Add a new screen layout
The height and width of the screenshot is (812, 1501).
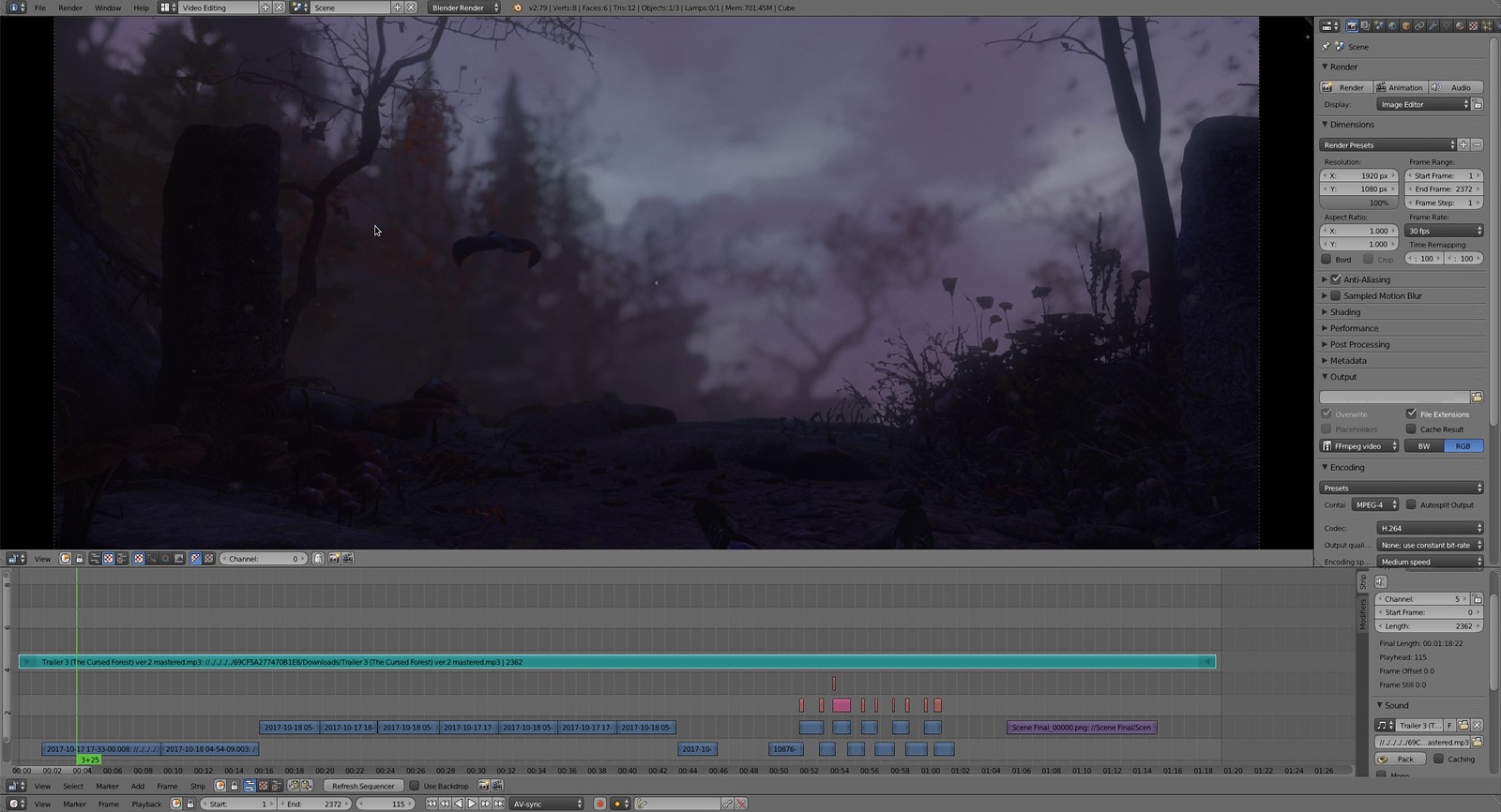265,8
